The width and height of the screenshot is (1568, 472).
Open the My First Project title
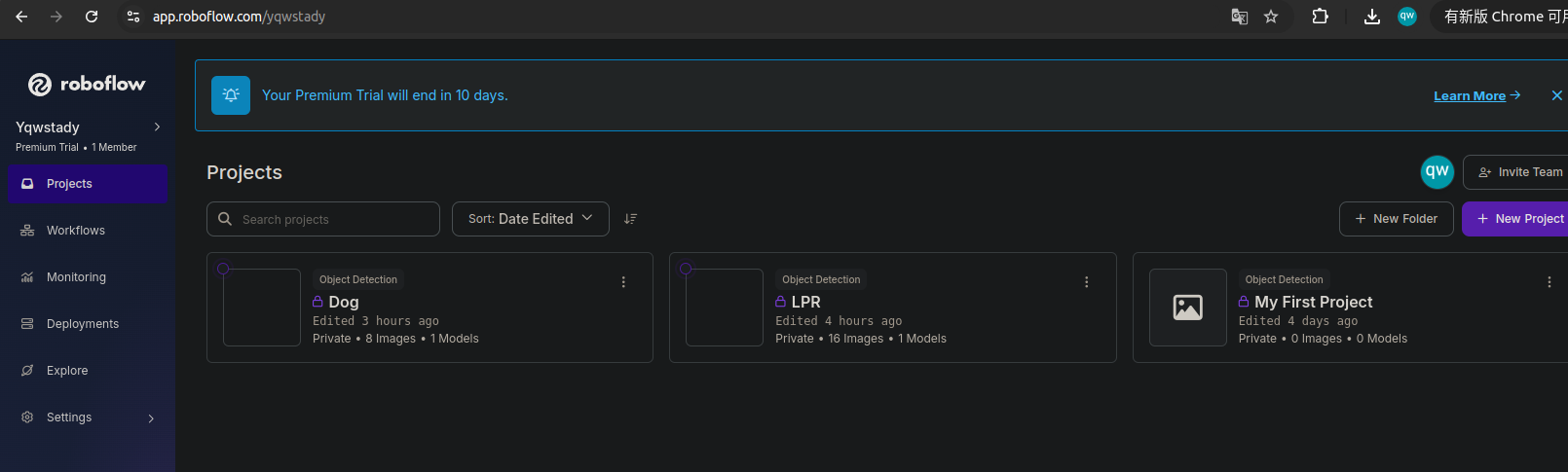pos(1314,302)
